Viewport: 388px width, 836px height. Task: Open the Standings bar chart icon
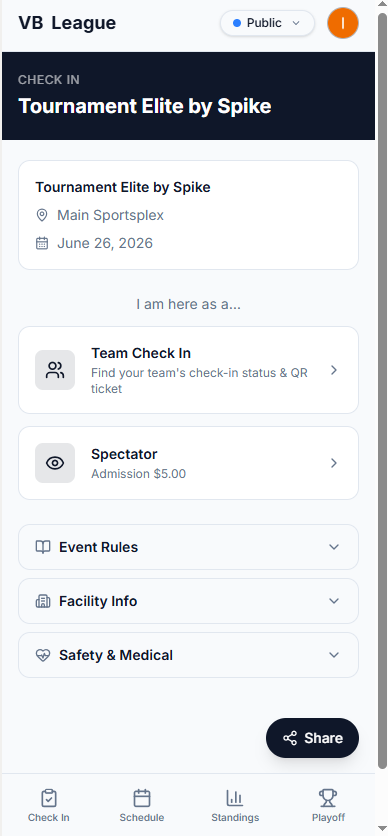[235, 798]
